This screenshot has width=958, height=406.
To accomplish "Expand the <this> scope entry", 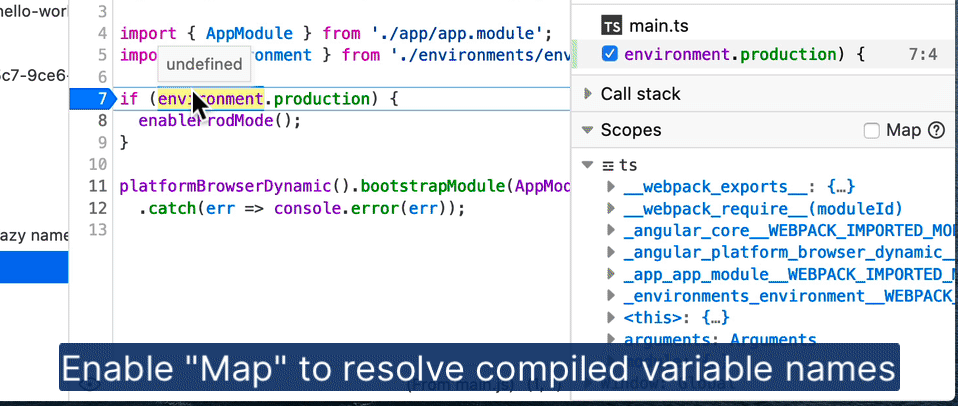I will [611, 317].
